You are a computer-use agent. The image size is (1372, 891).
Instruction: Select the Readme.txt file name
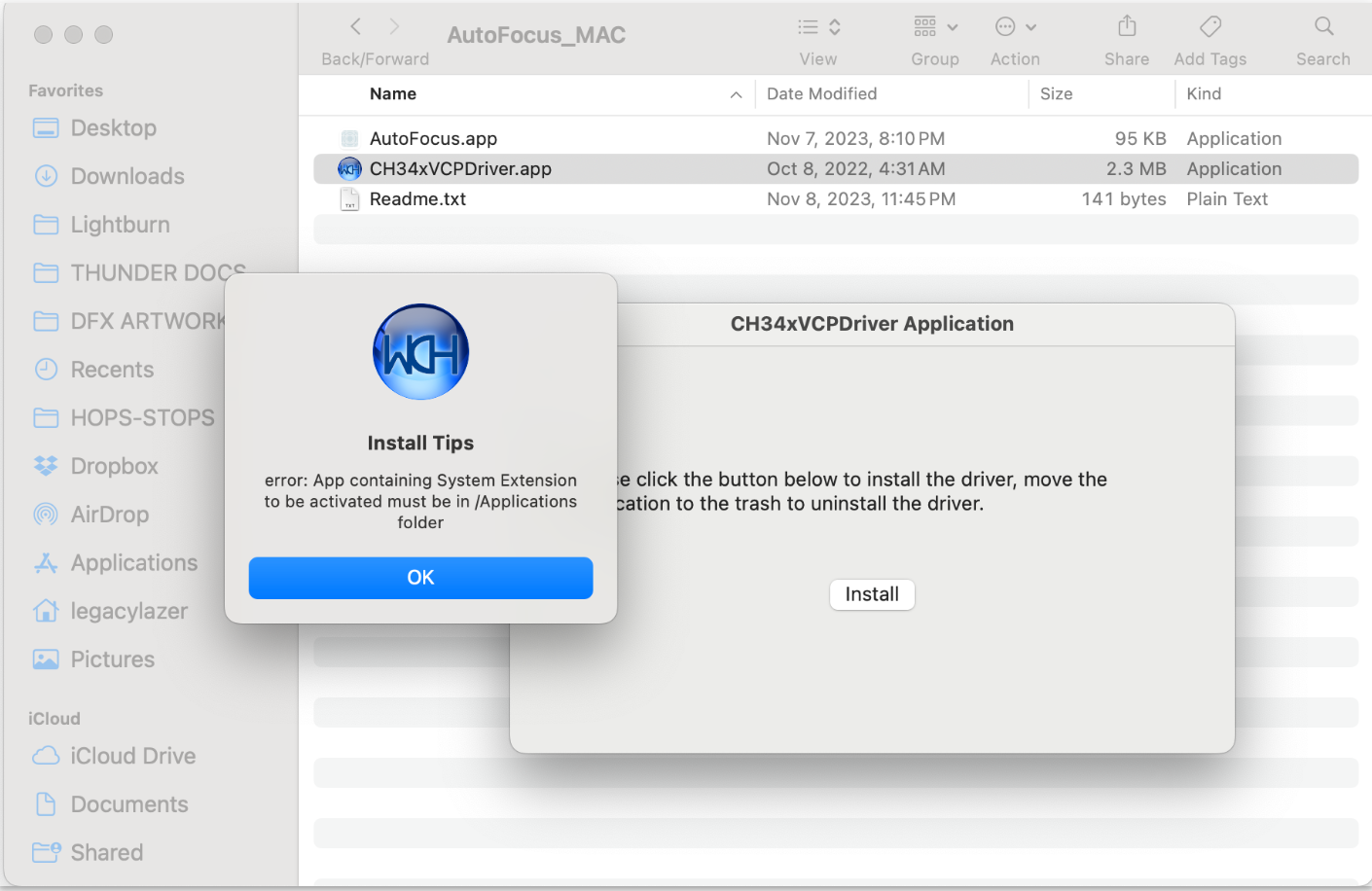click(417, 199)
